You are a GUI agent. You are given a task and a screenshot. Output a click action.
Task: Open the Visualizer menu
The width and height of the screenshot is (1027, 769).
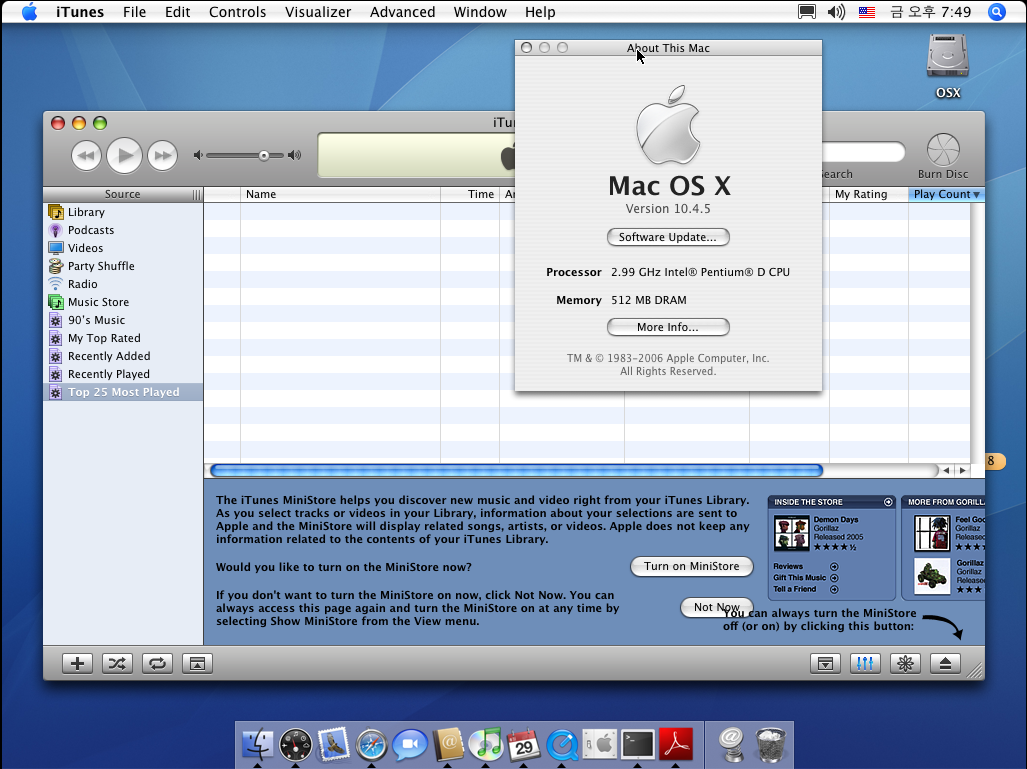(318, 12)
